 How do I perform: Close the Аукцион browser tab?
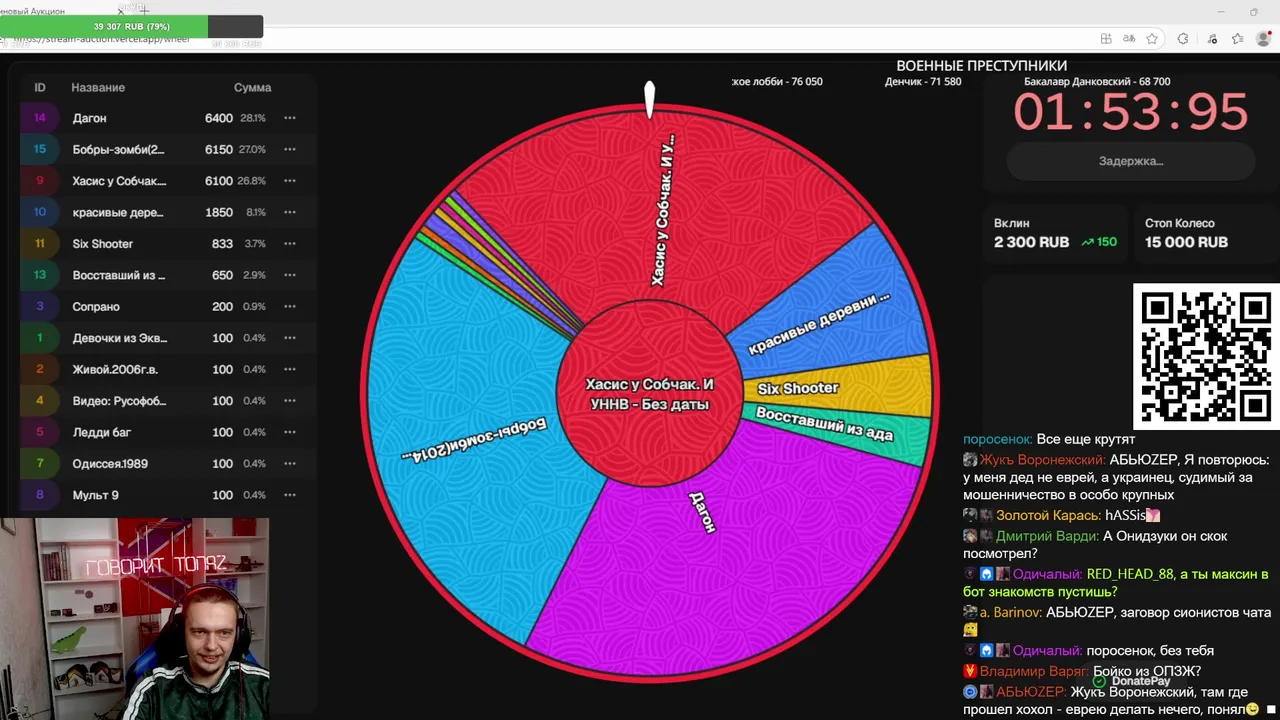point(121,11)
